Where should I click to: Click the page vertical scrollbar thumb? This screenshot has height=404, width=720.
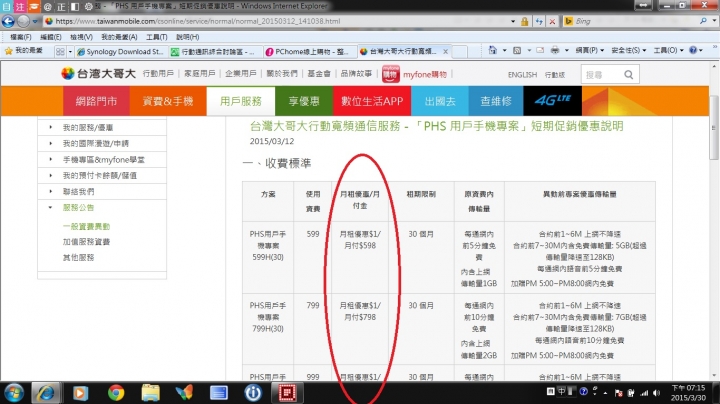click(714, 127)
